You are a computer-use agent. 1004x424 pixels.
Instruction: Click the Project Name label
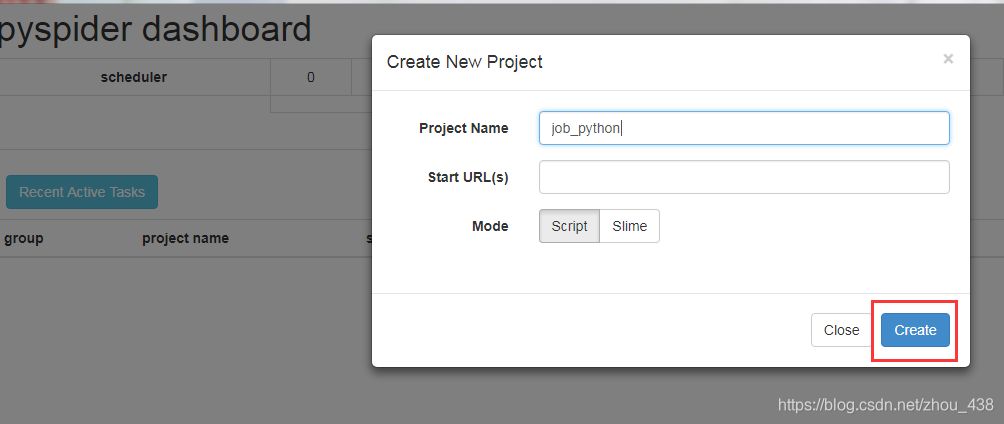click(x=464, y=128)
